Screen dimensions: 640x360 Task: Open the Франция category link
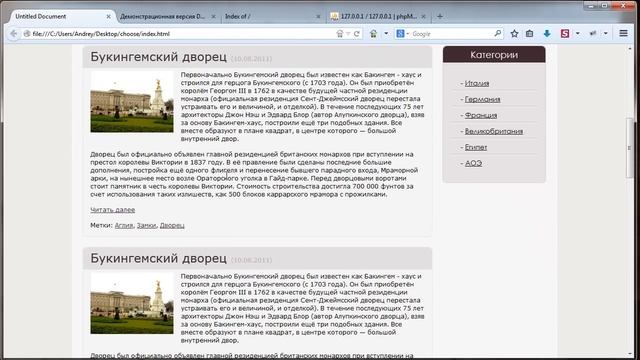481,115
